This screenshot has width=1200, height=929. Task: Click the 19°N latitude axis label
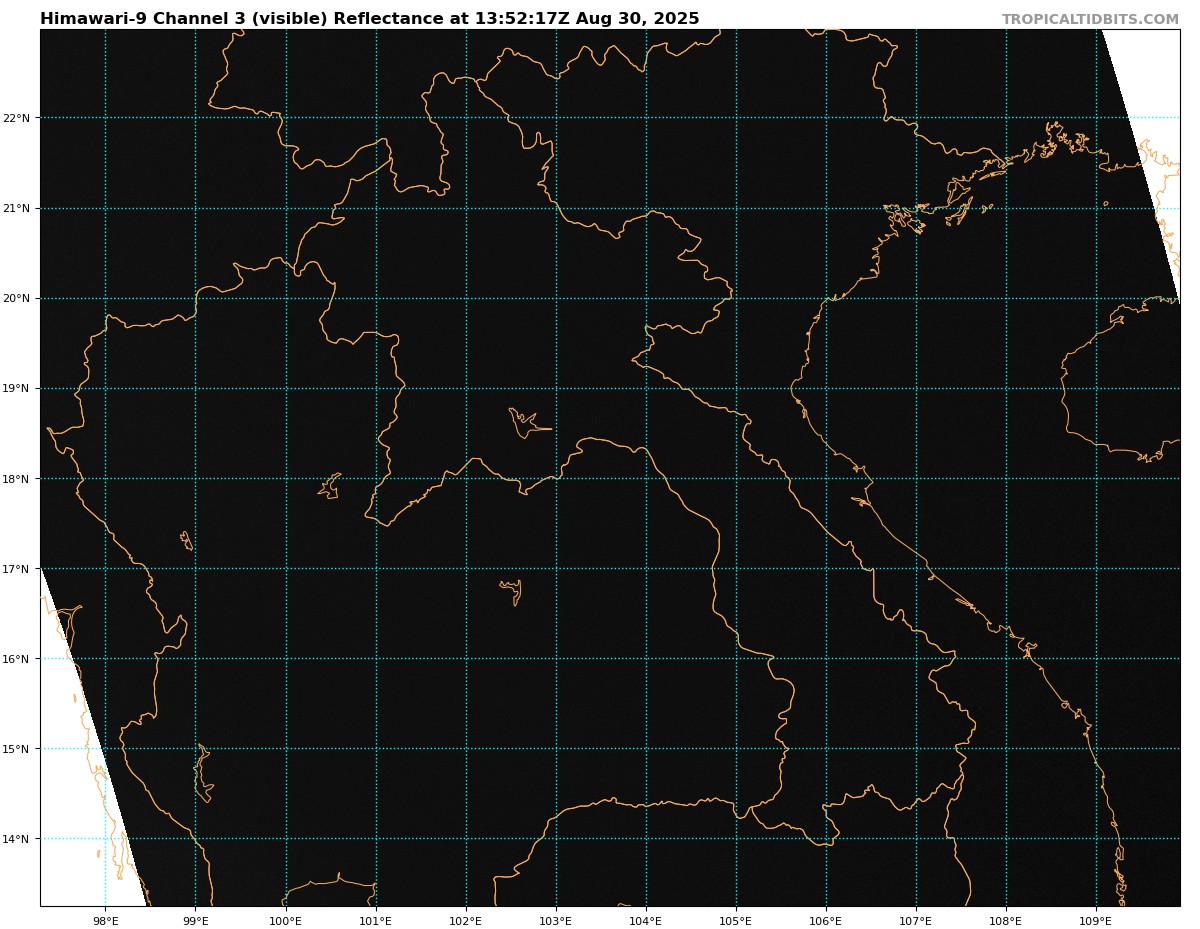[x=16, y=388]
